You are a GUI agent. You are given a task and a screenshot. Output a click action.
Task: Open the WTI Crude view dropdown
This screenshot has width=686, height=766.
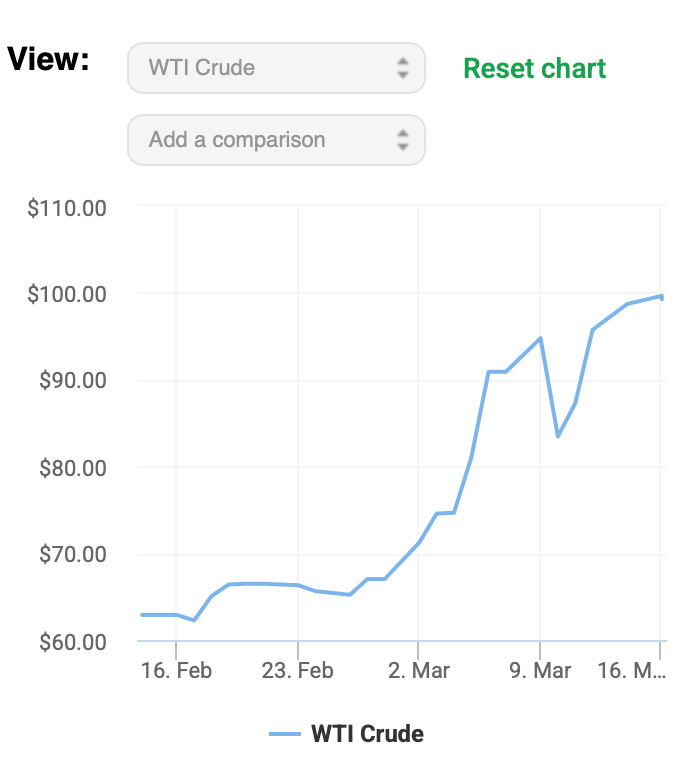[276, 68]
